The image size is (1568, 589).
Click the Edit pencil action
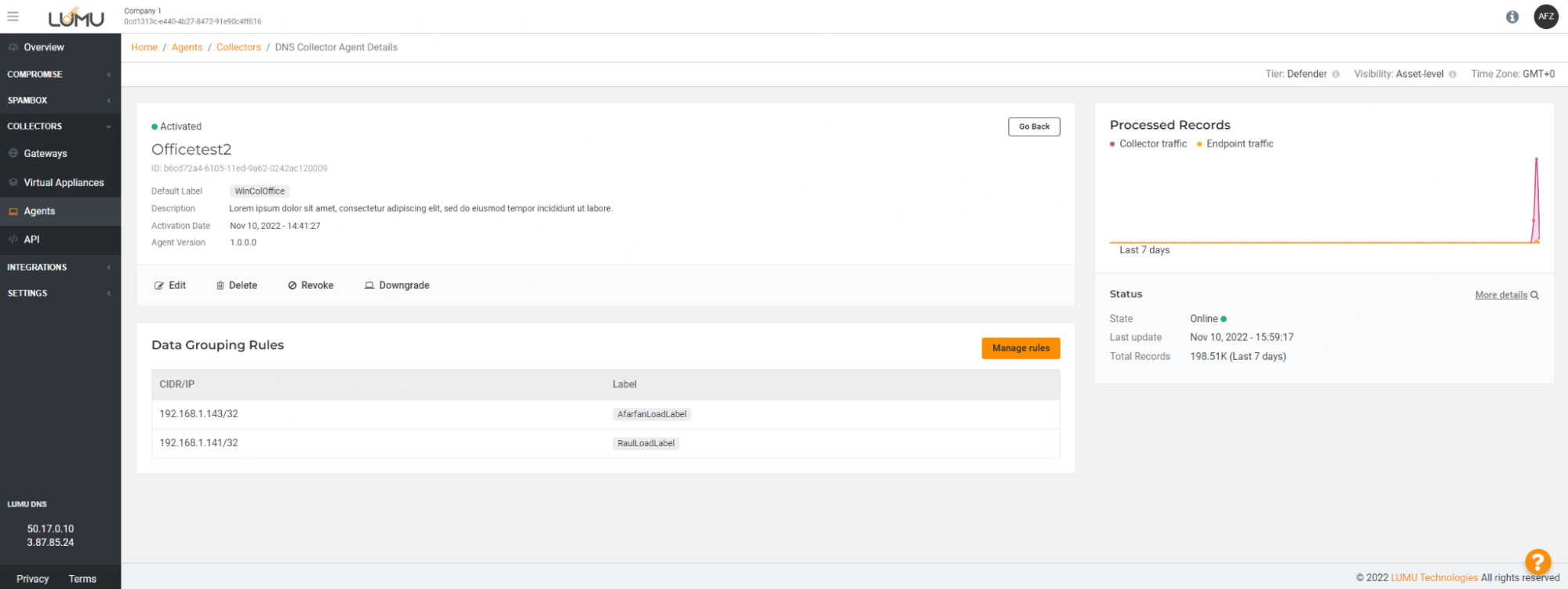point(170,285)
